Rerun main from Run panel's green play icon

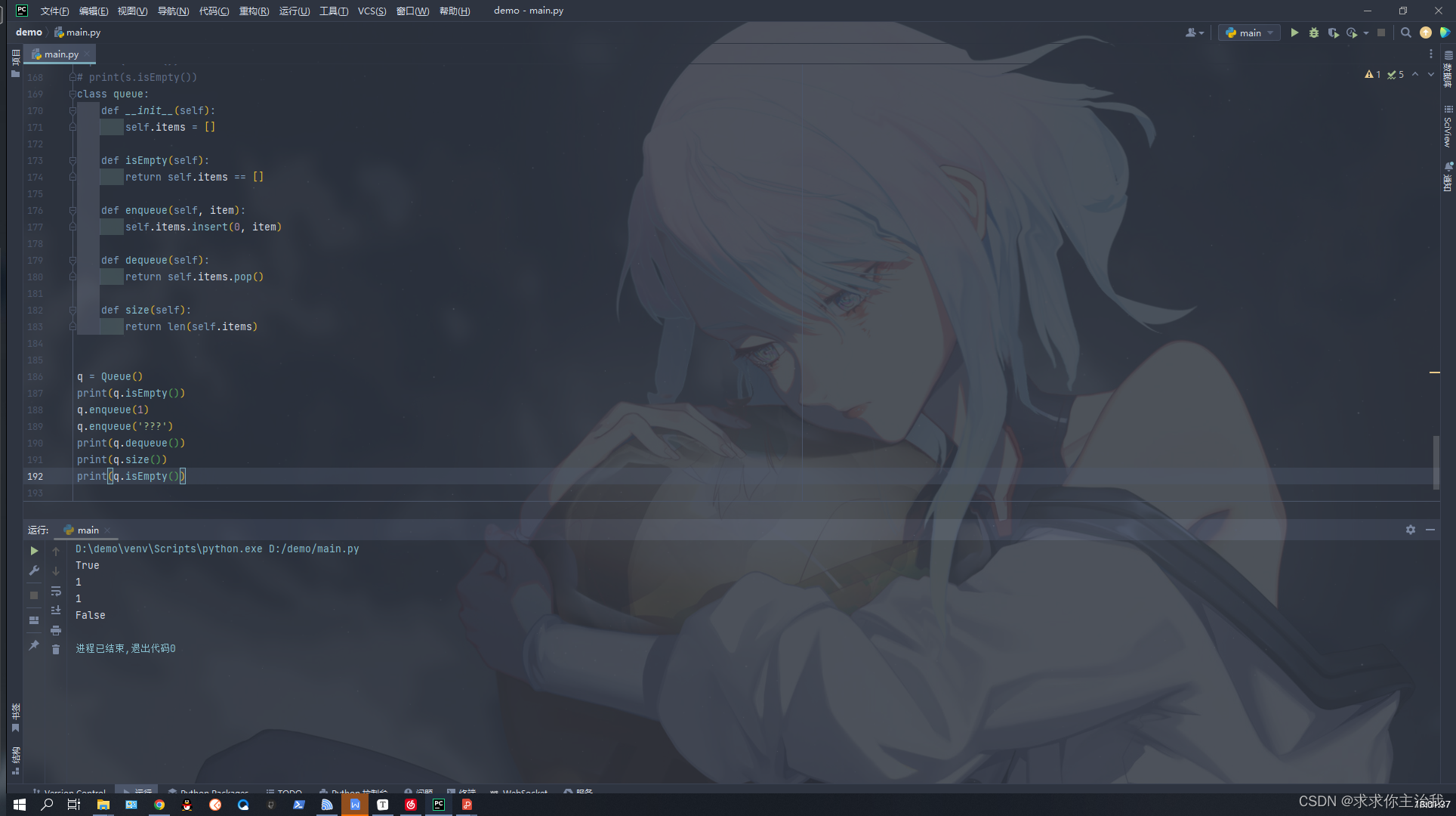pyautogui.click(x=34, y=551)
